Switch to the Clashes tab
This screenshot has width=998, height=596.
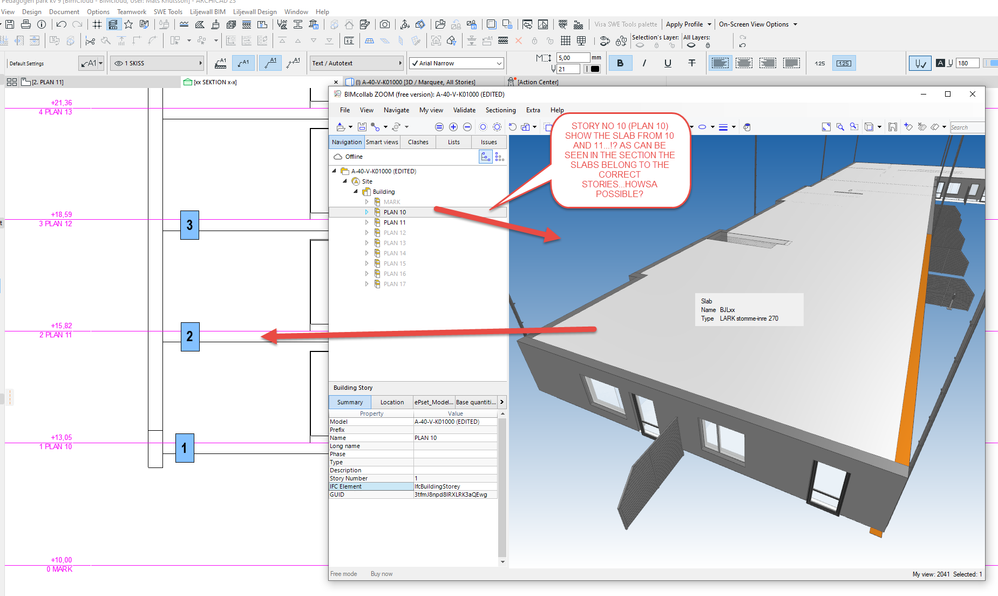pyautogui.click(x=419, y=142)
